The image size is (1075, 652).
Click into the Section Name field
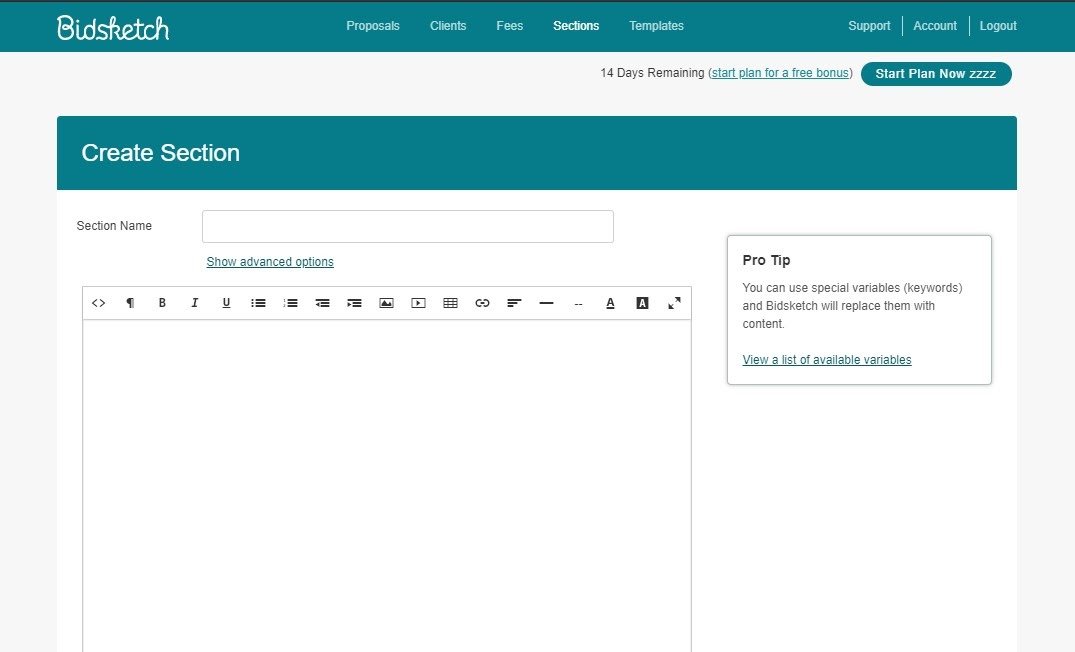[407, 226]
